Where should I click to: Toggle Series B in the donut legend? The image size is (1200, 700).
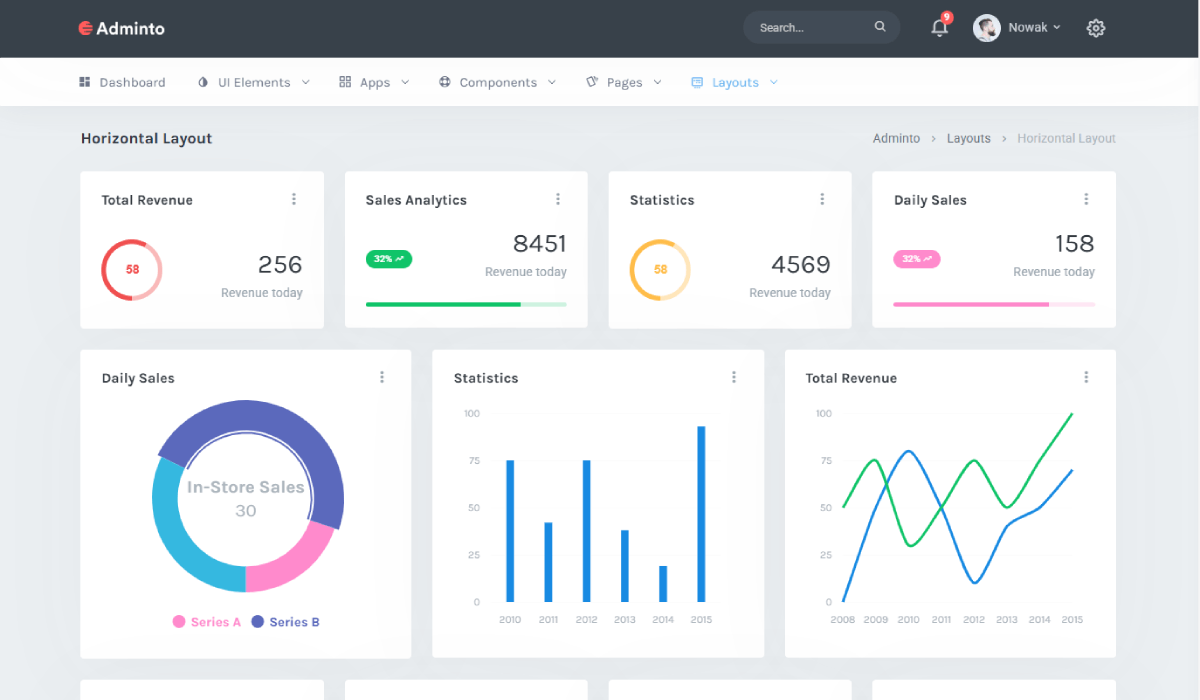coord(285,622)
